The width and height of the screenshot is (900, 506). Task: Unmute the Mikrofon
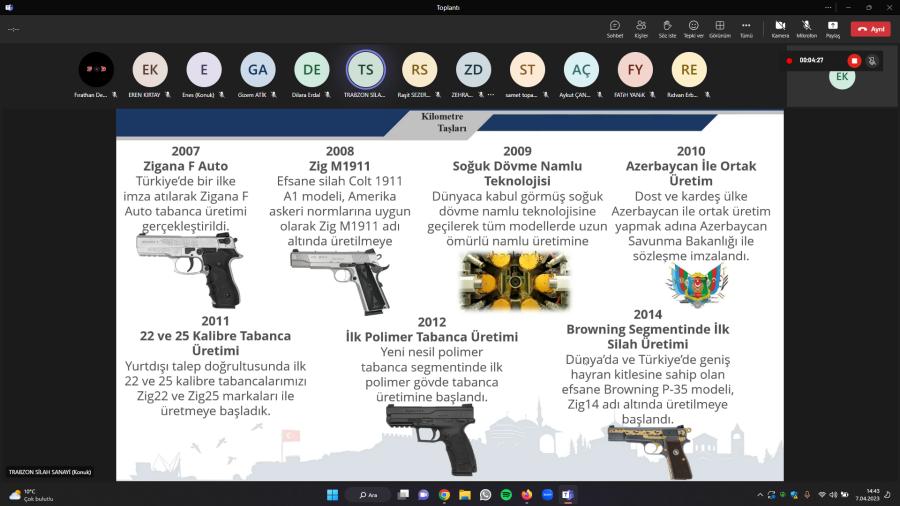tap(806, 29)
